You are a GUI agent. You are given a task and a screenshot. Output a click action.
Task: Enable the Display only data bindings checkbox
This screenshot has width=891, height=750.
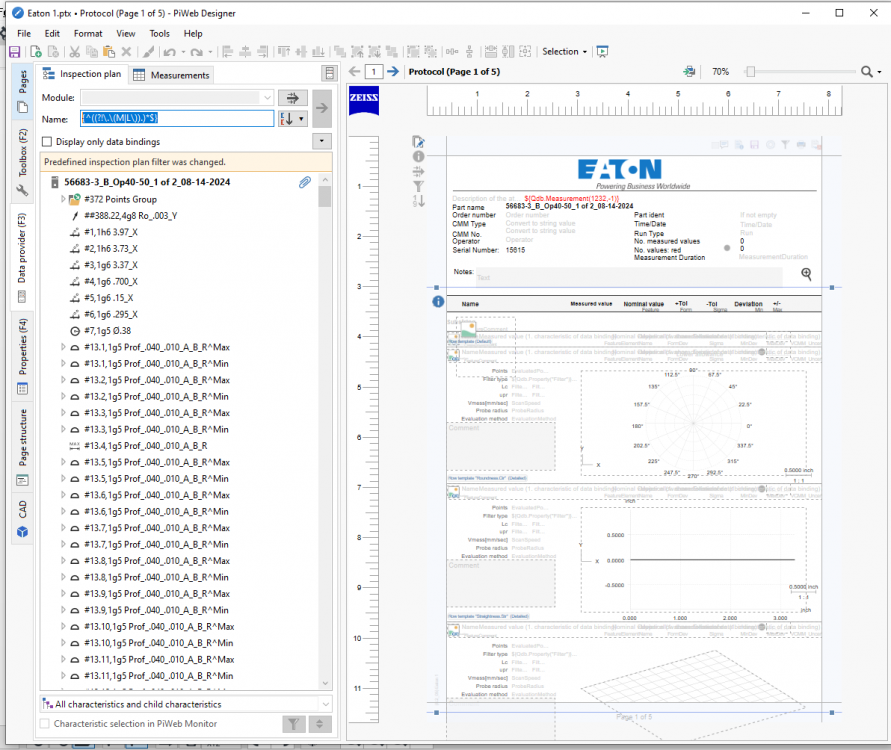[46, 140]
